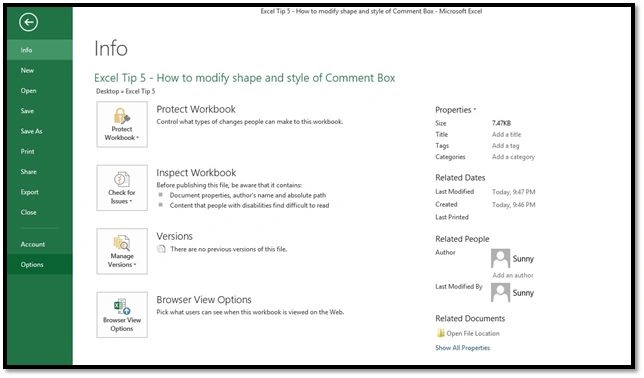Click Open File Location link
The height and width of the screenshot is (378, 644).
(x=473, y=333)
